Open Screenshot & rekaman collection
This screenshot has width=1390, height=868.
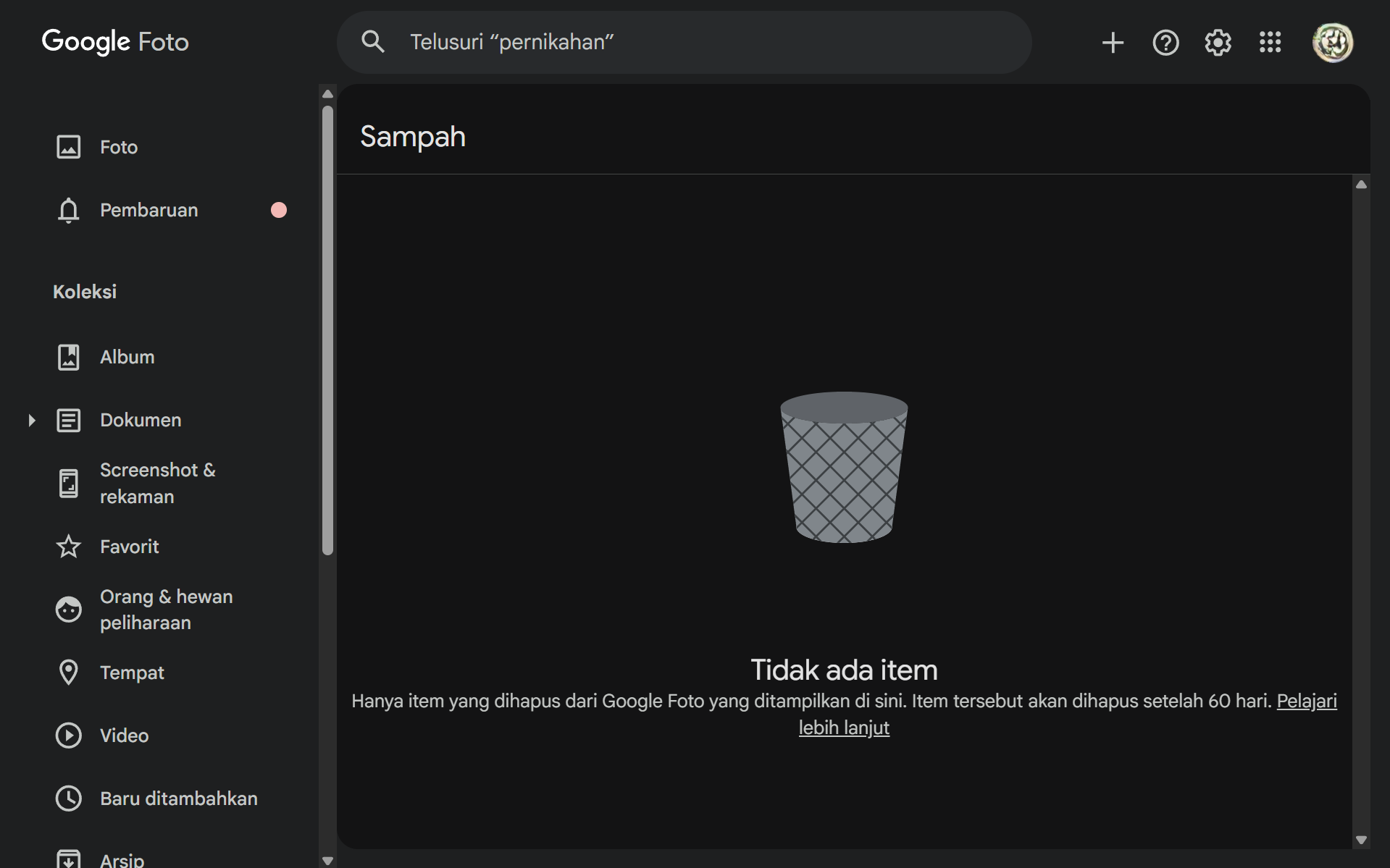(157, 483)
